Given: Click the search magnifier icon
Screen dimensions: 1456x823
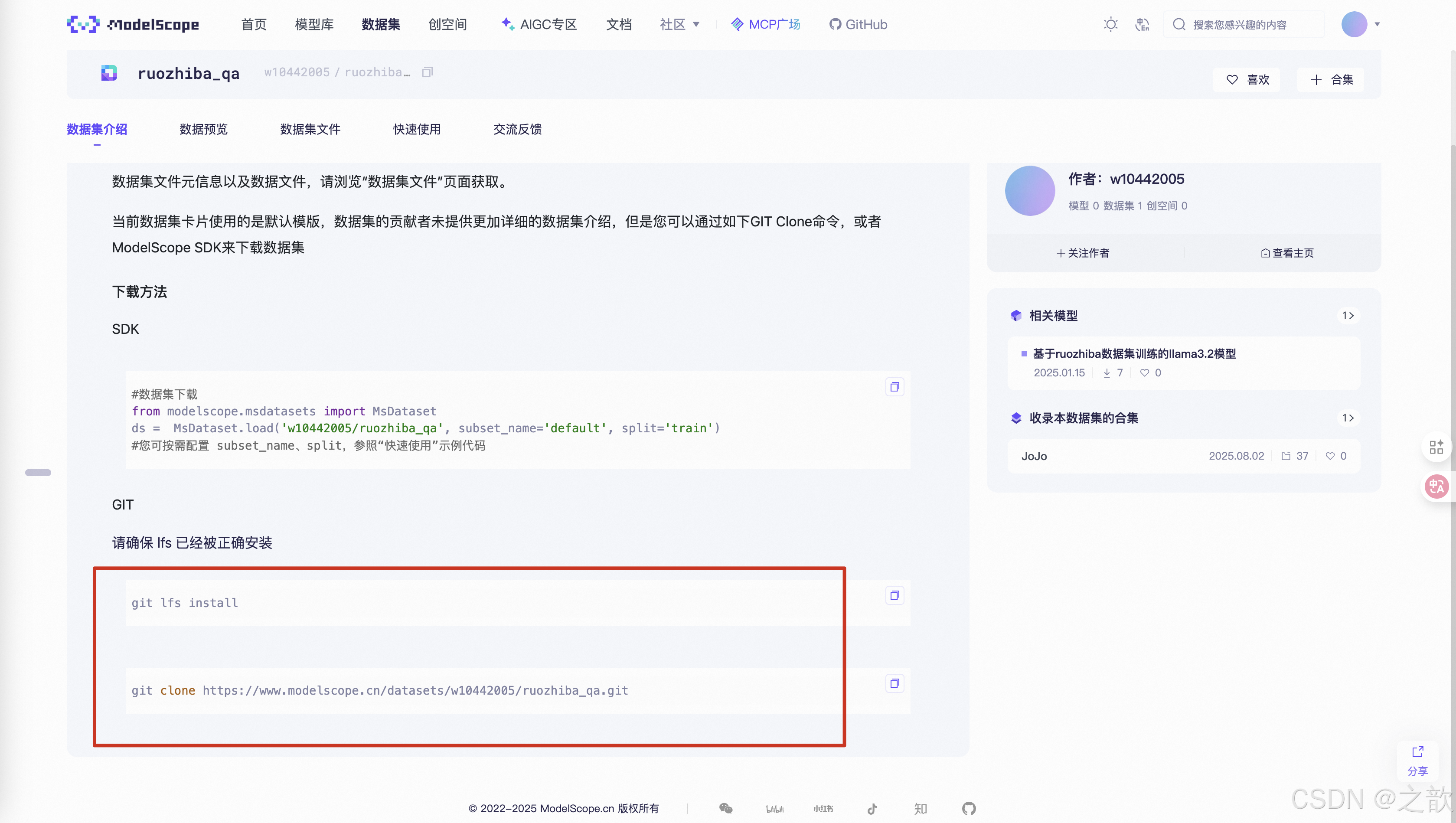Looking at the screenshot, I should 1179,24.
